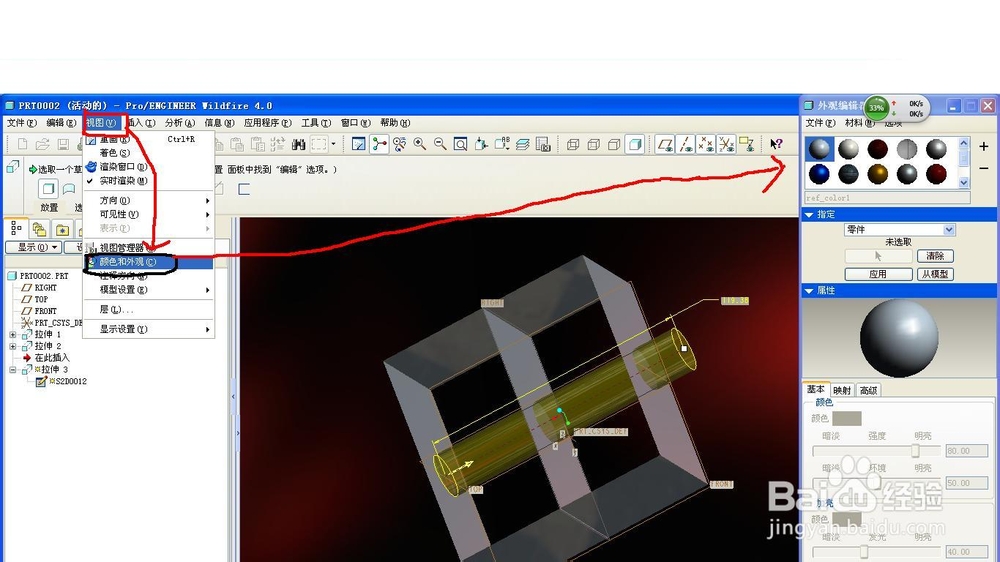Select Wireframe display style icon
This screenshot has width=1000, height=562.
pos(573,145)
